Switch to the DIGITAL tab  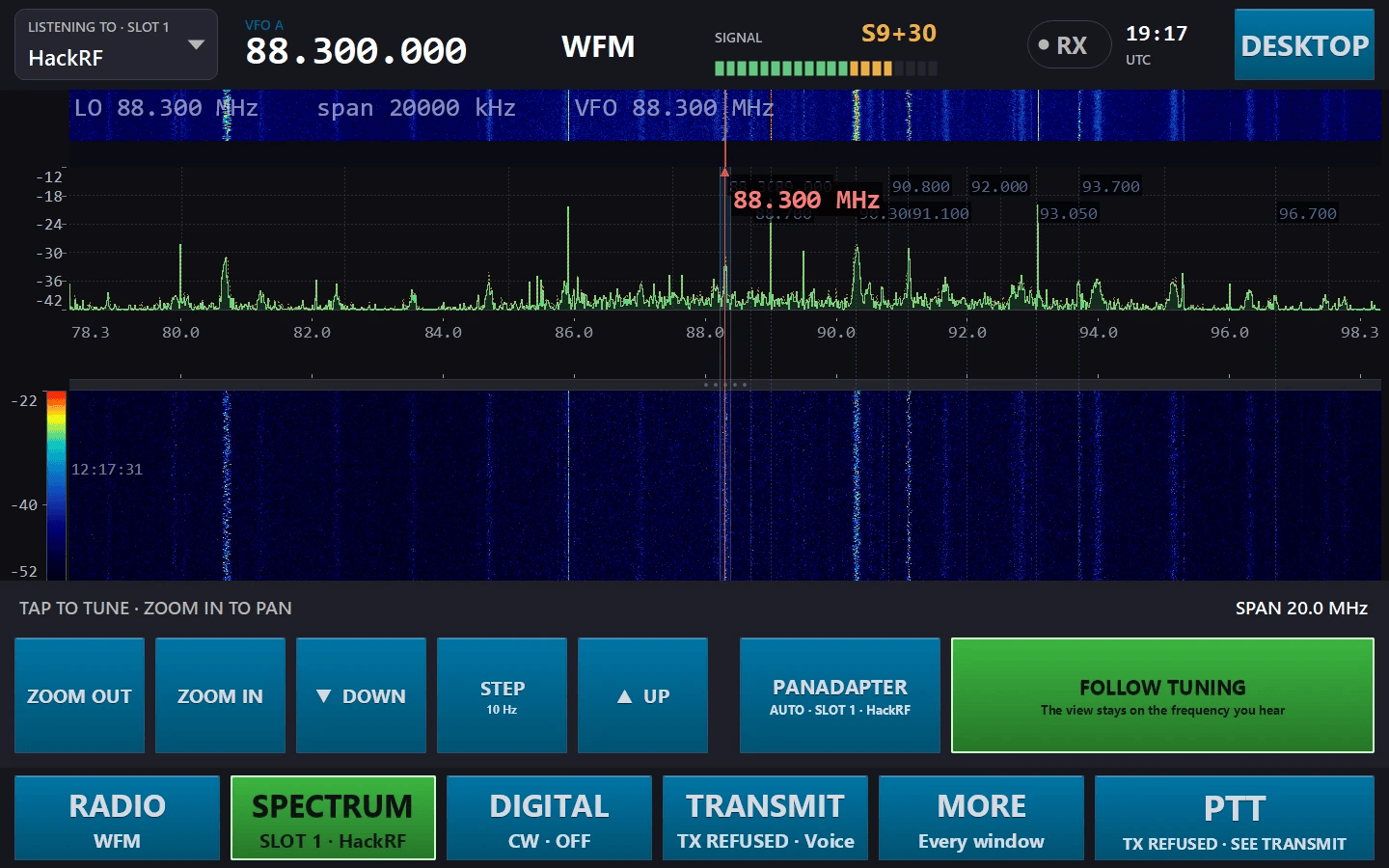click(x=549, y=818)
